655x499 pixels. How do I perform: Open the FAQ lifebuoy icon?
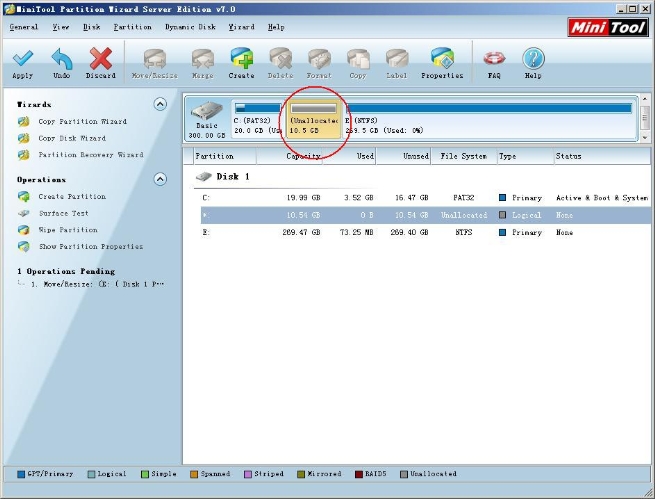494,58
